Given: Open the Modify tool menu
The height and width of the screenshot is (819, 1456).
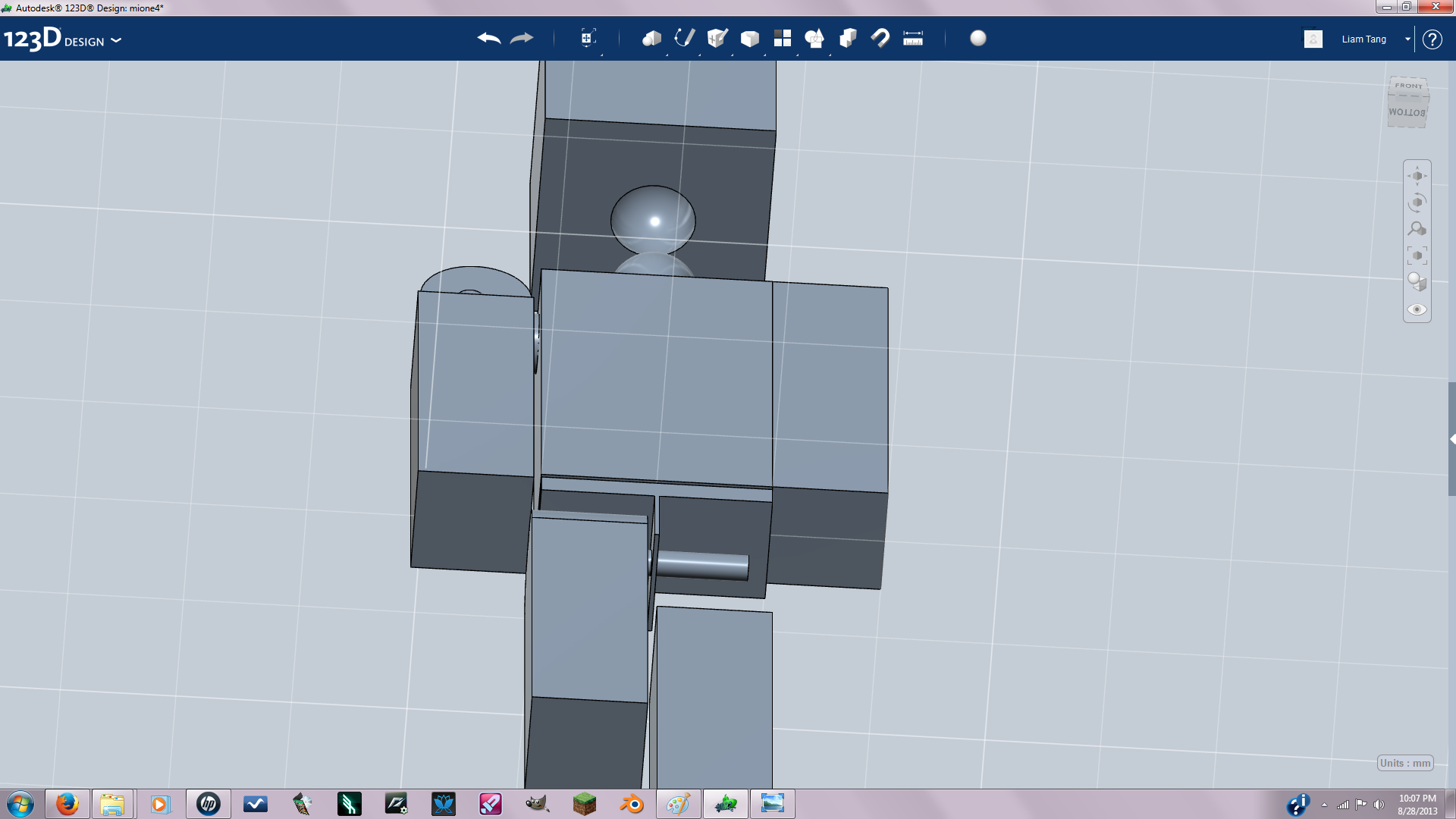Looking at the screenshot, I should click(749, 39).
